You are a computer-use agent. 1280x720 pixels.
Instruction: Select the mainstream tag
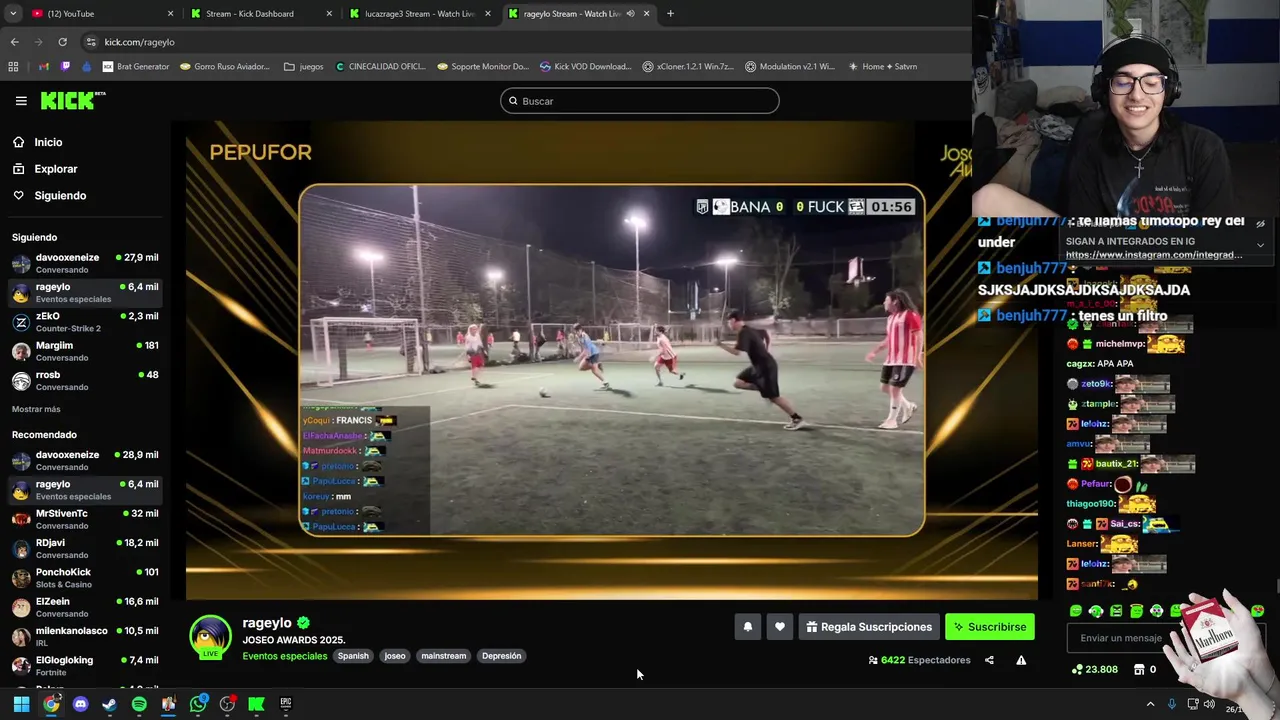point(444,656)
